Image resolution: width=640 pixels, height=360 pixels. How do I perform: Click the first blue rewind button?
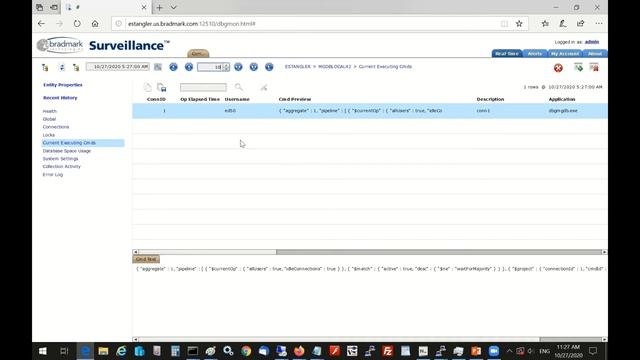pyautogui.click(x=173, y=67)
